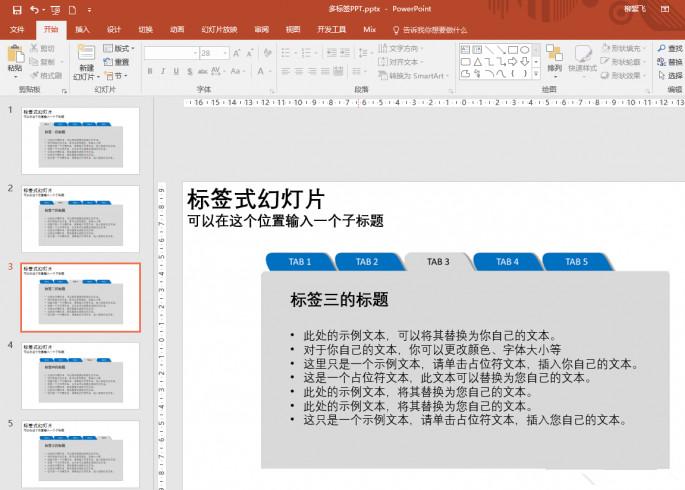
Task: Toggle underline formatting
Action: click(x=177, y=71)
